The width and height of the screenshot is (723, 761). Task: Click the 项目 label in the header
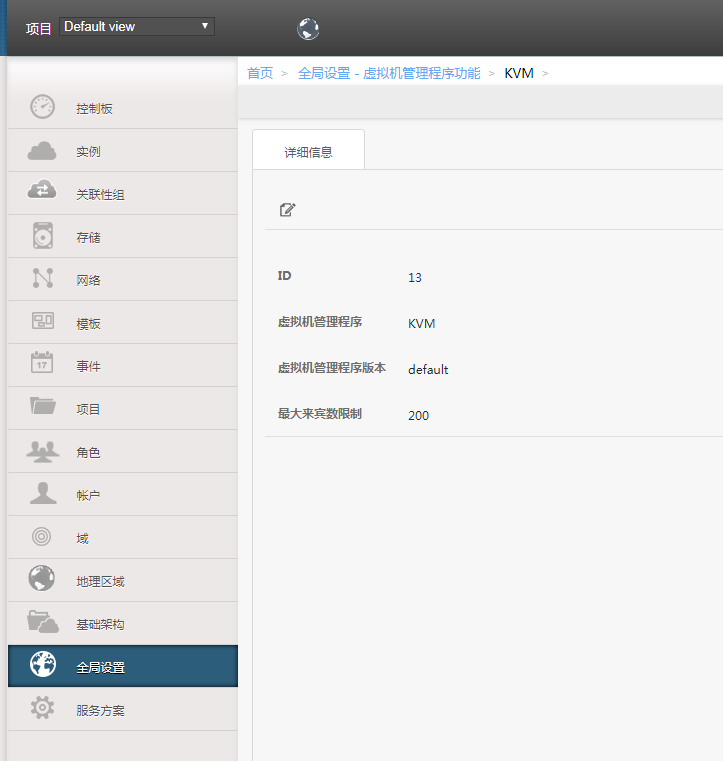(38, 29)
